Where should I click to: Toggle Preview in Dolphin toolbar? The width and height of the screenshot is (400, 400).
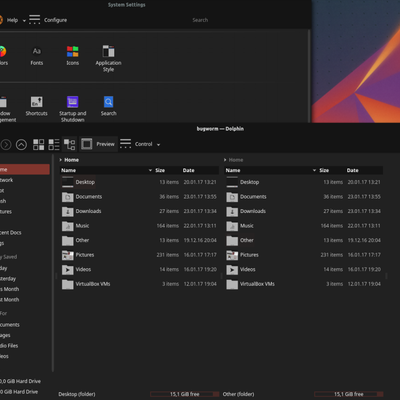click(98, 144)
